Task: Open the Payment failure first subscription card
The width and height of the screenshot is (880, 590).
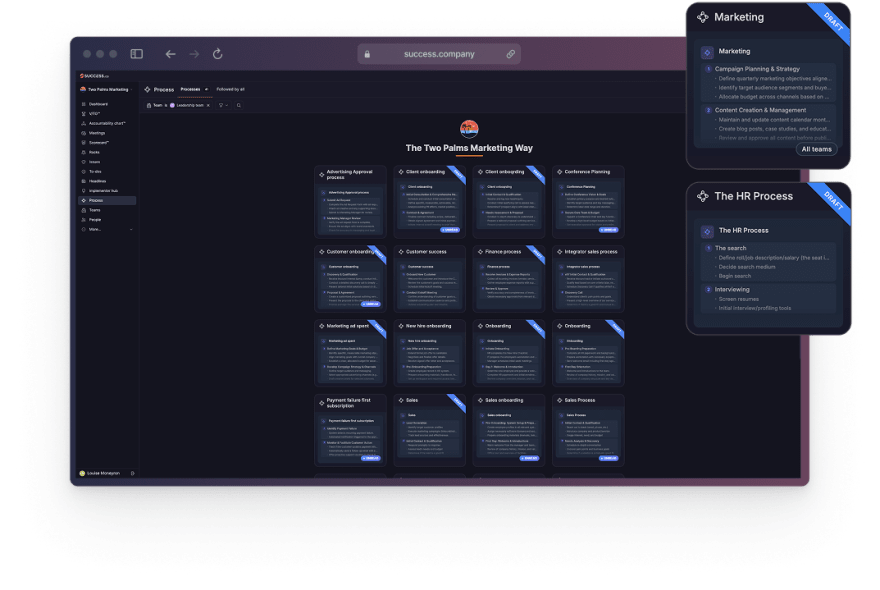Action: tap(351, 430)
